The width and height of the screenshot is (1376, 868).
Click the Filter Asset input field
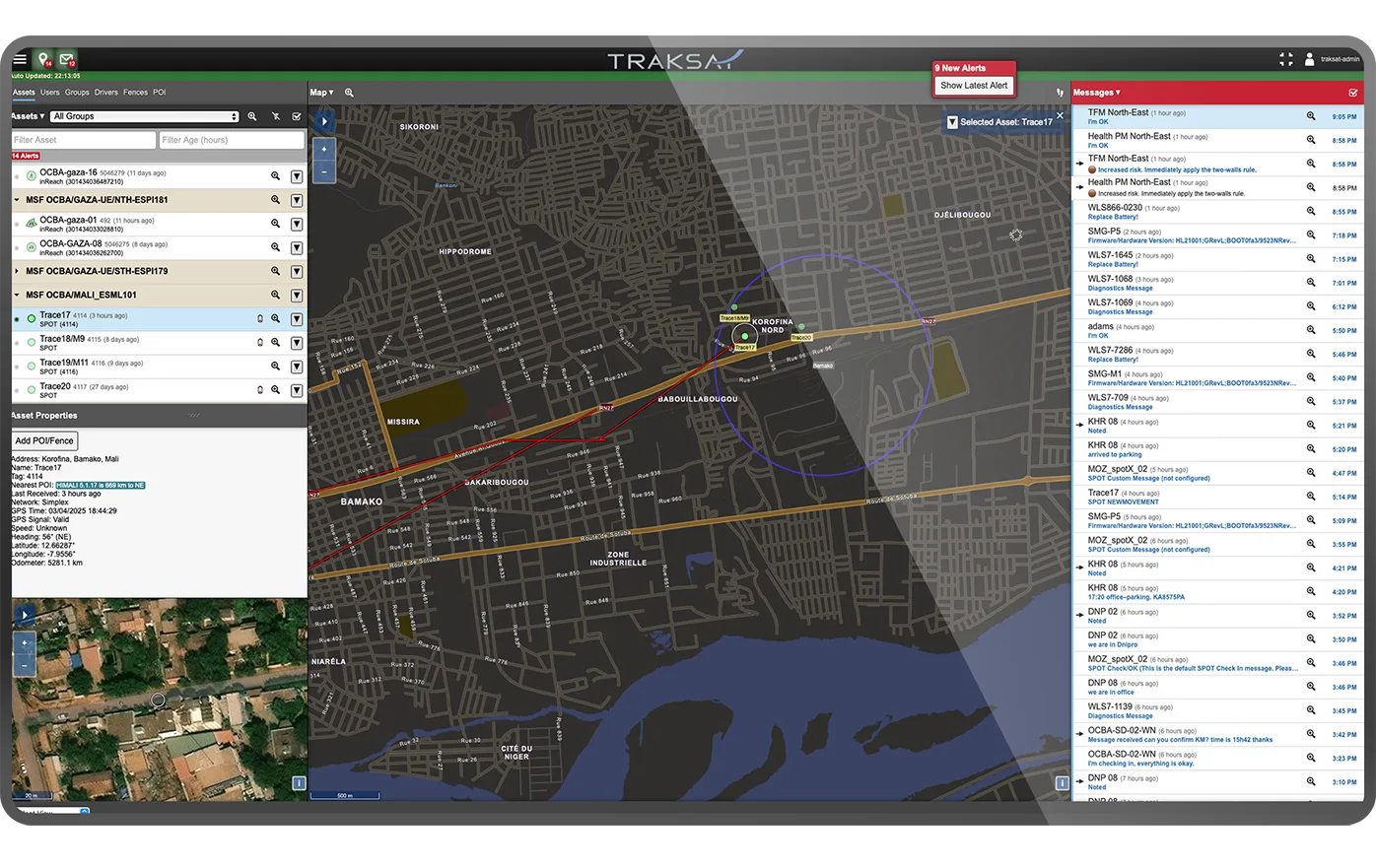pos(83,140)
